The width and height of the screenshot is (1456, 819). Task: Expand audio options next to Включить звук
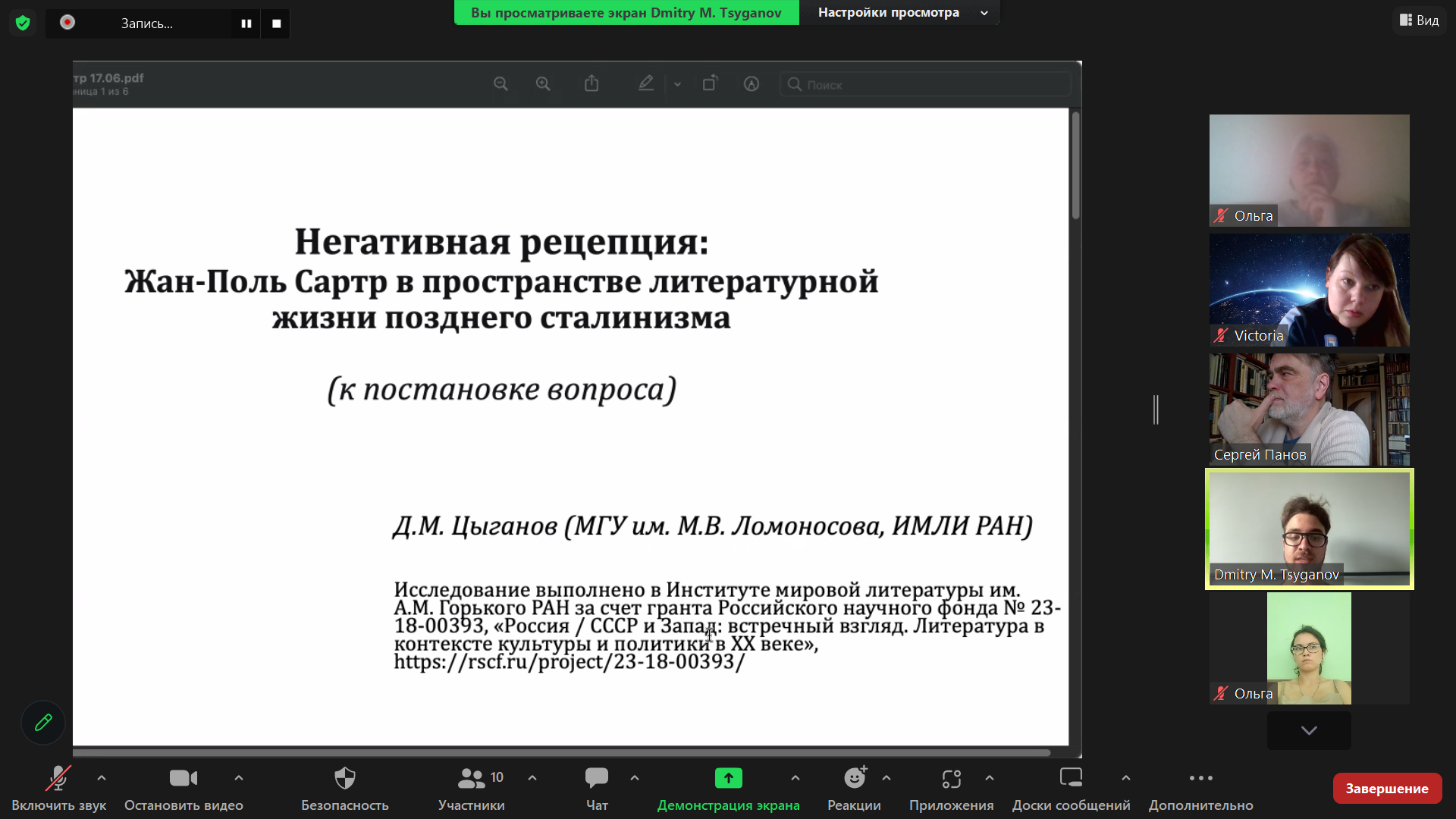pyautogui.click(x=102, y=778)
